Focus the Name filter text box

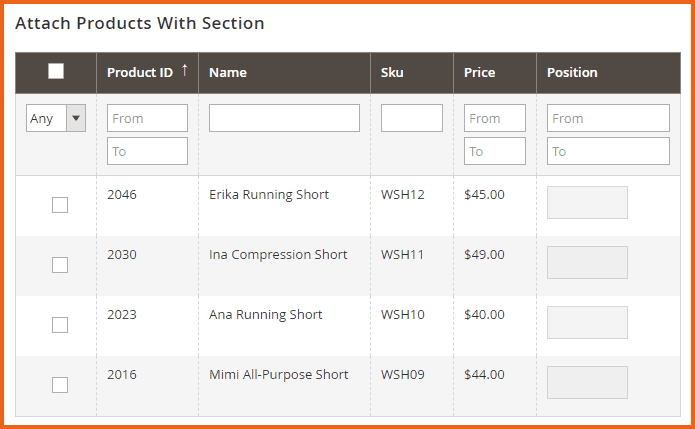tap(284, 118)
